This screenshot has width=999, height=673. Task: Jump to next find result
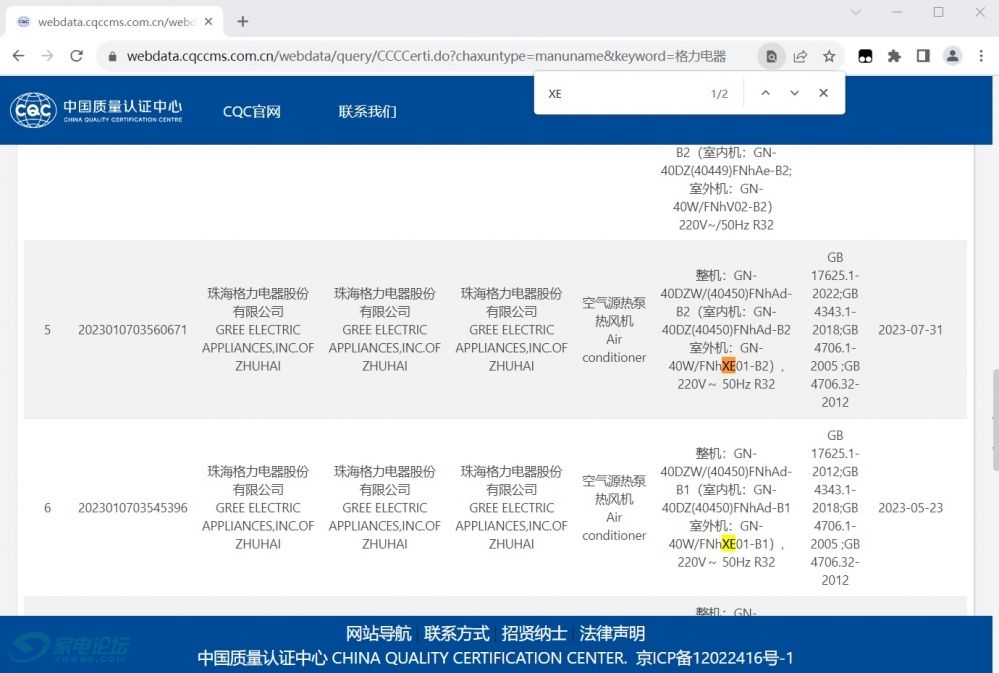tap(794, 93)
